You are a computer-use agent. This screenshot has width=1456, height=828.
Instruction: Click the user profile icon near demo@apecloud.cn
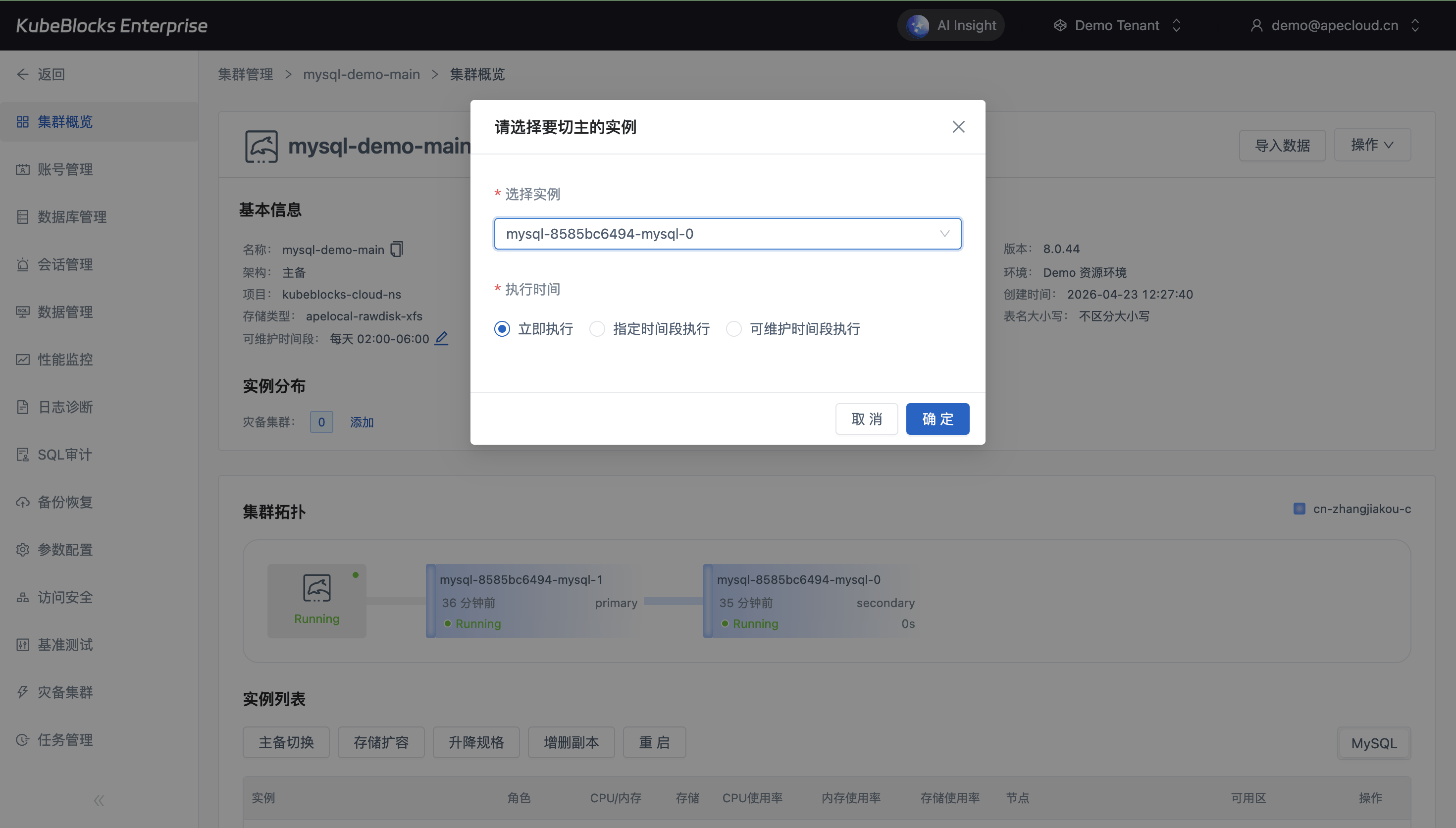1256,26
